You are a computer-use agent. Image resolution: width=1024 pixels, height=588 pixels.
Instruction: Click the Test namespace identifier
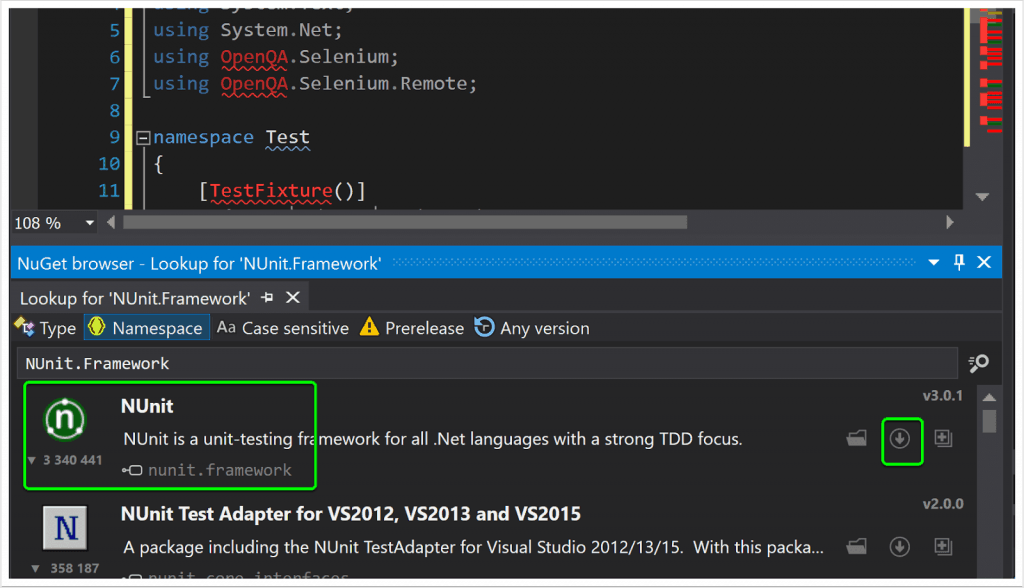pyautogui.click(x=287, y=138)
